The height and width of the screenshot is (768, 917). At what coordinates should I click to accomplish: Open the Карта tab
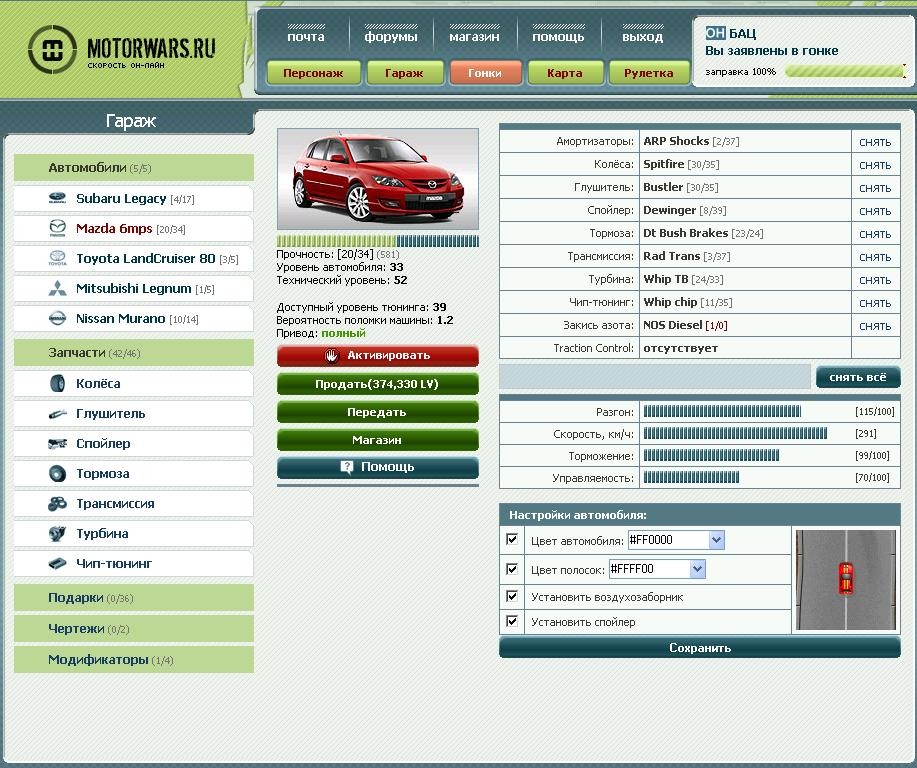coord(564,73)
